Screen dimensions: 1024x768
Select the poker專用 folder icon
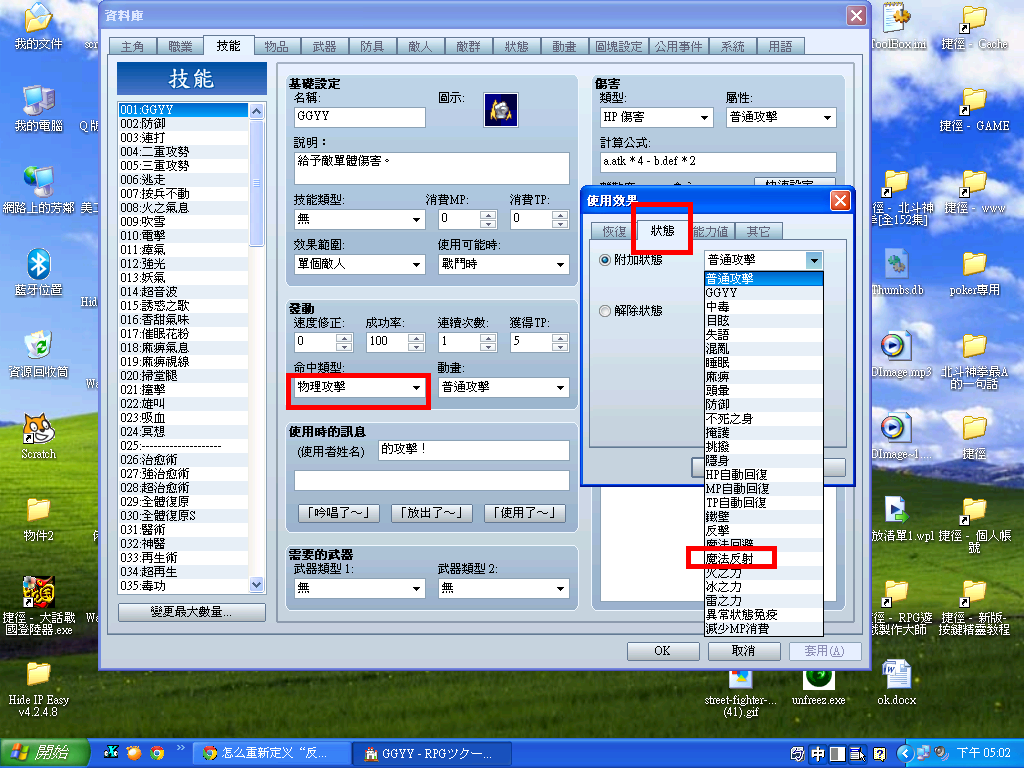click(x=974, y=272)
